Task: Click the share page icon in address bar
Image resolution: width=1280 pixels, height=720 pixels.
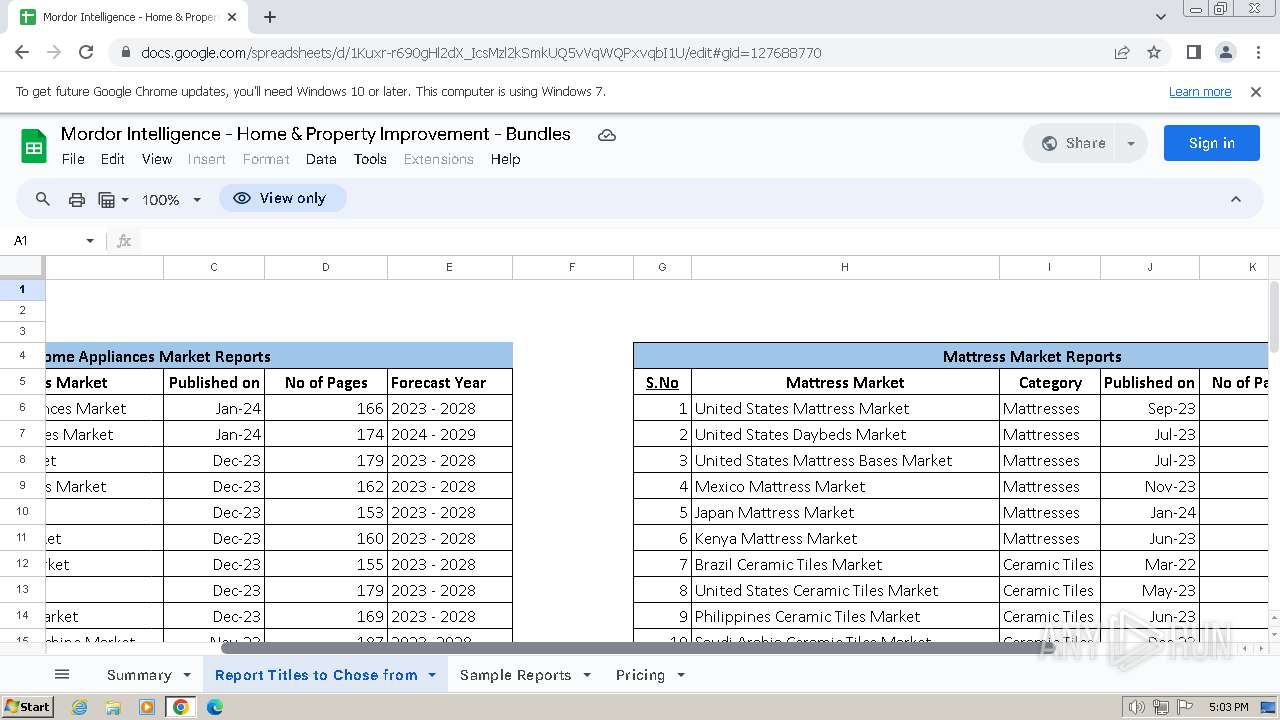Action: (1122, 53)
